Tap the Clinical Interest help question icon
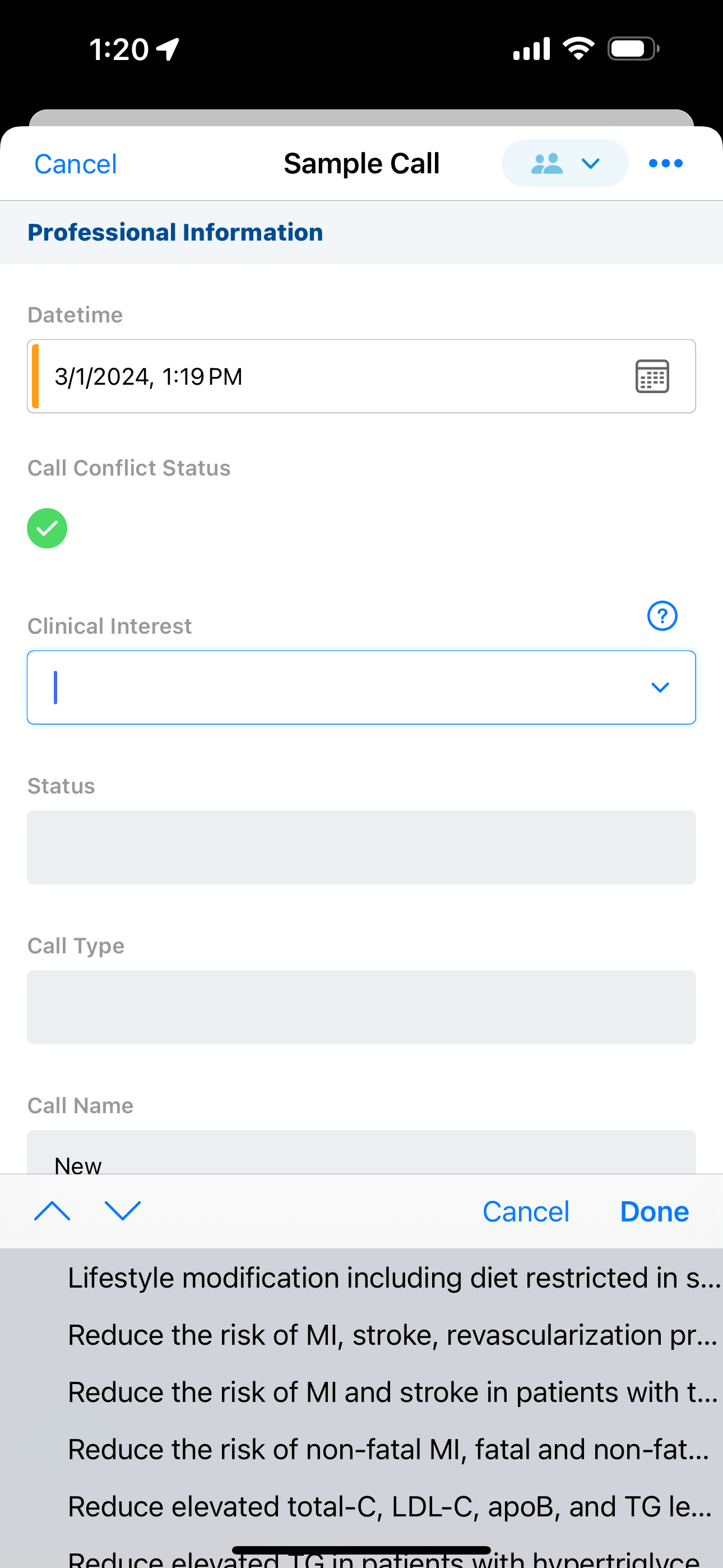Viewport: 723px width, 1568px height. click(x=661, y=615)
